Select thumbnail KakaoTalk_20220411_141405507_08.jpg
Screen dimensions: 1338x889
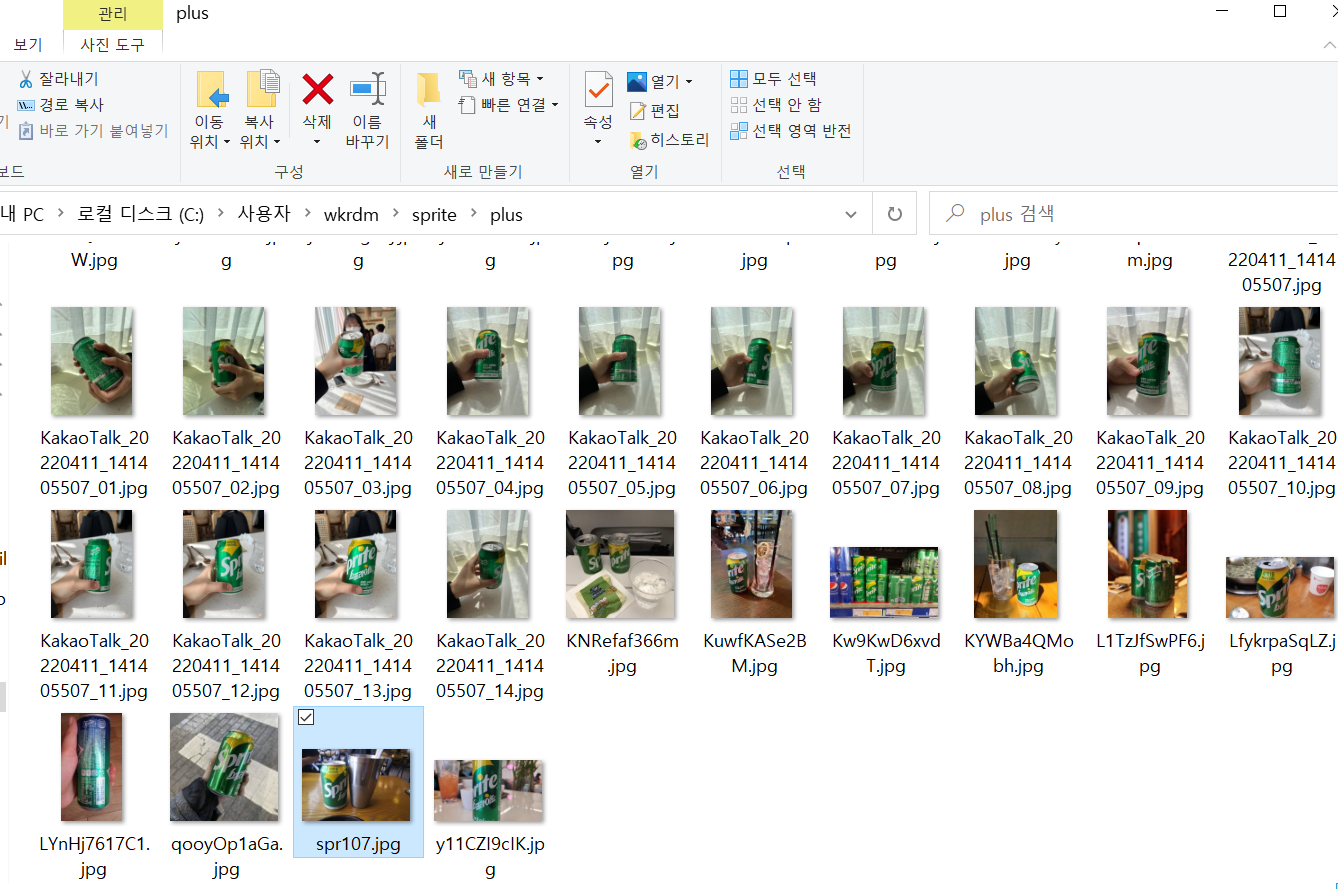(1016, 361)
